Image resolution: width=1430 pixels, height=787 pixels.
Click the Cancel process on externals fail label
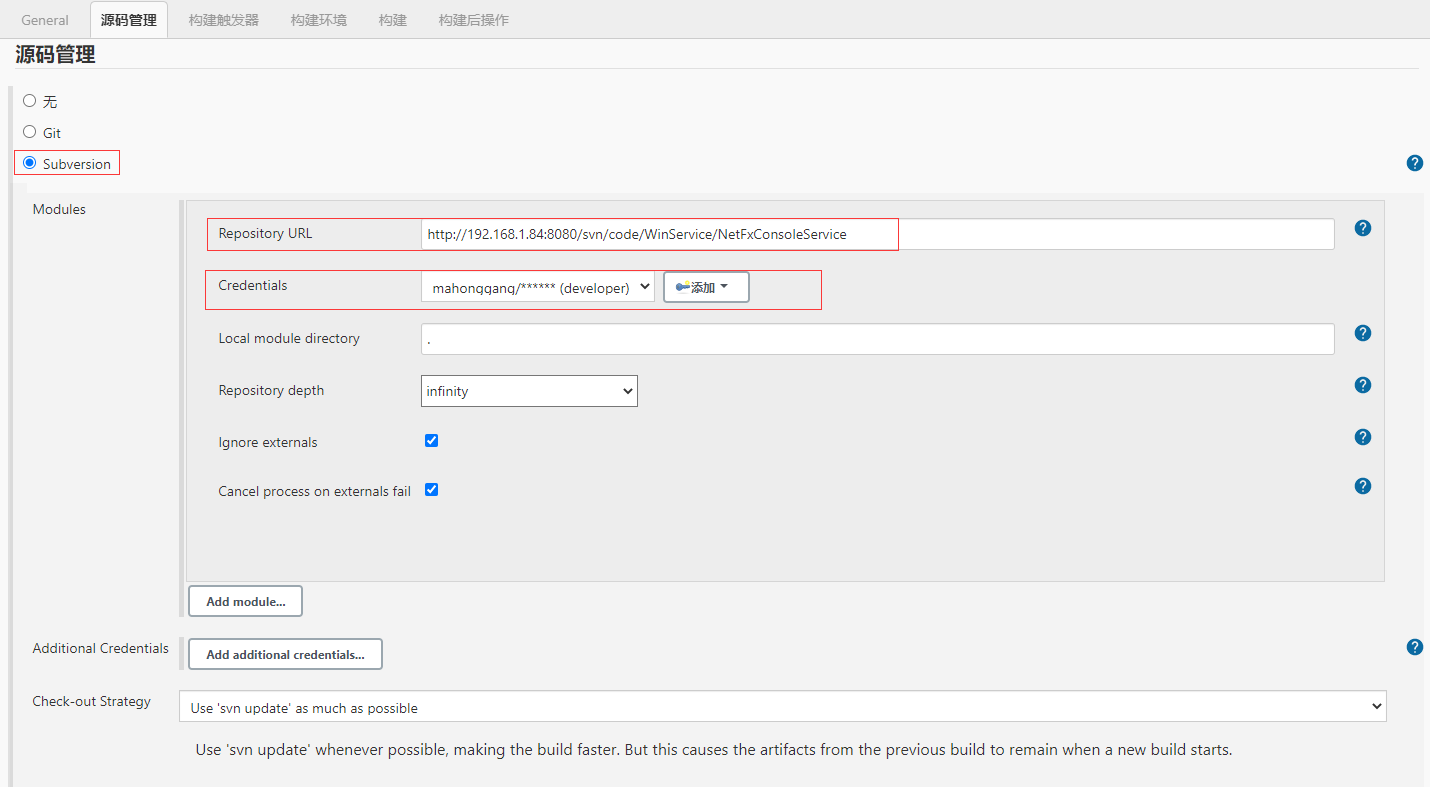314,491
